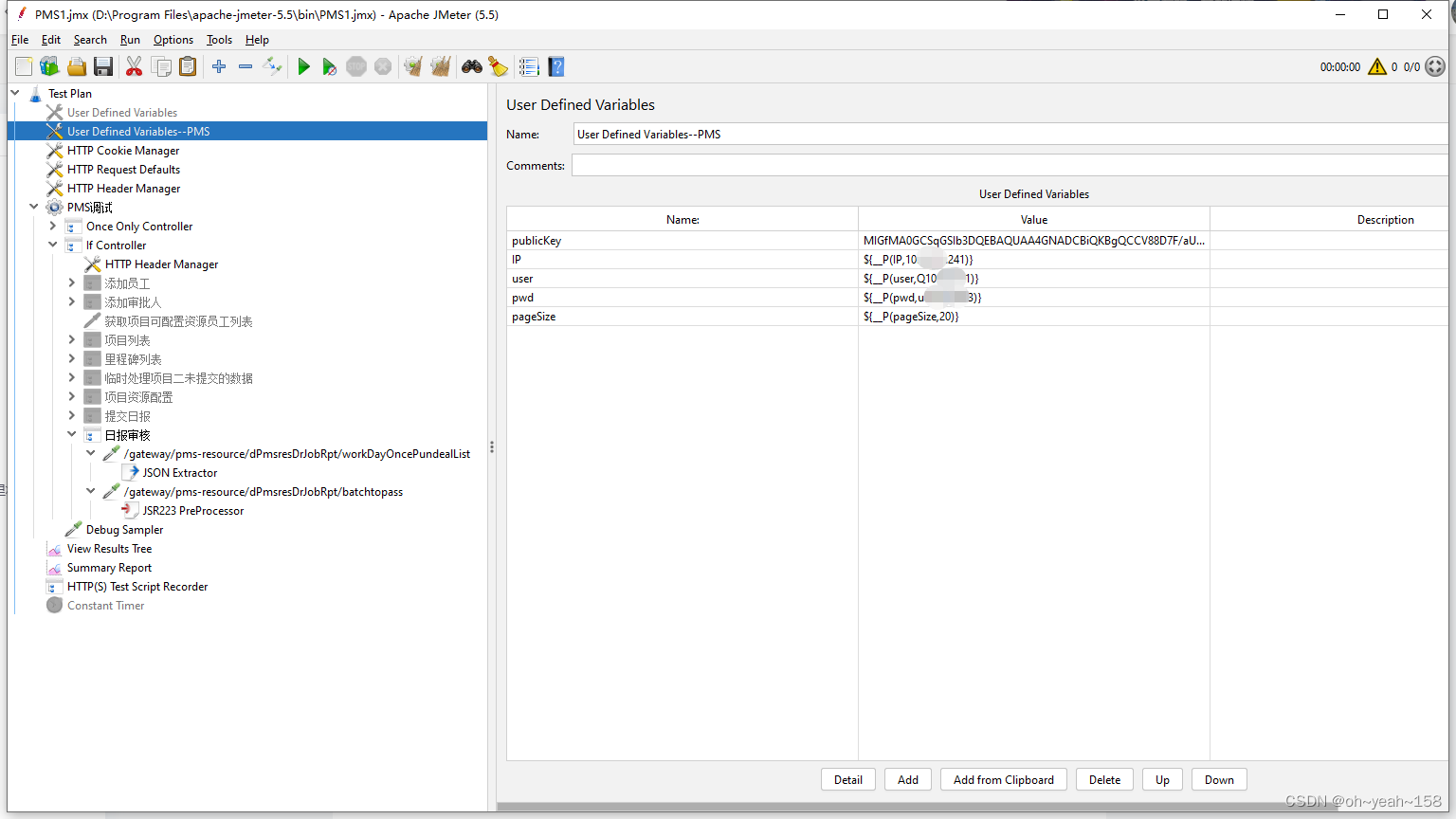Click the Open file folder icon

tap(77, 66)
